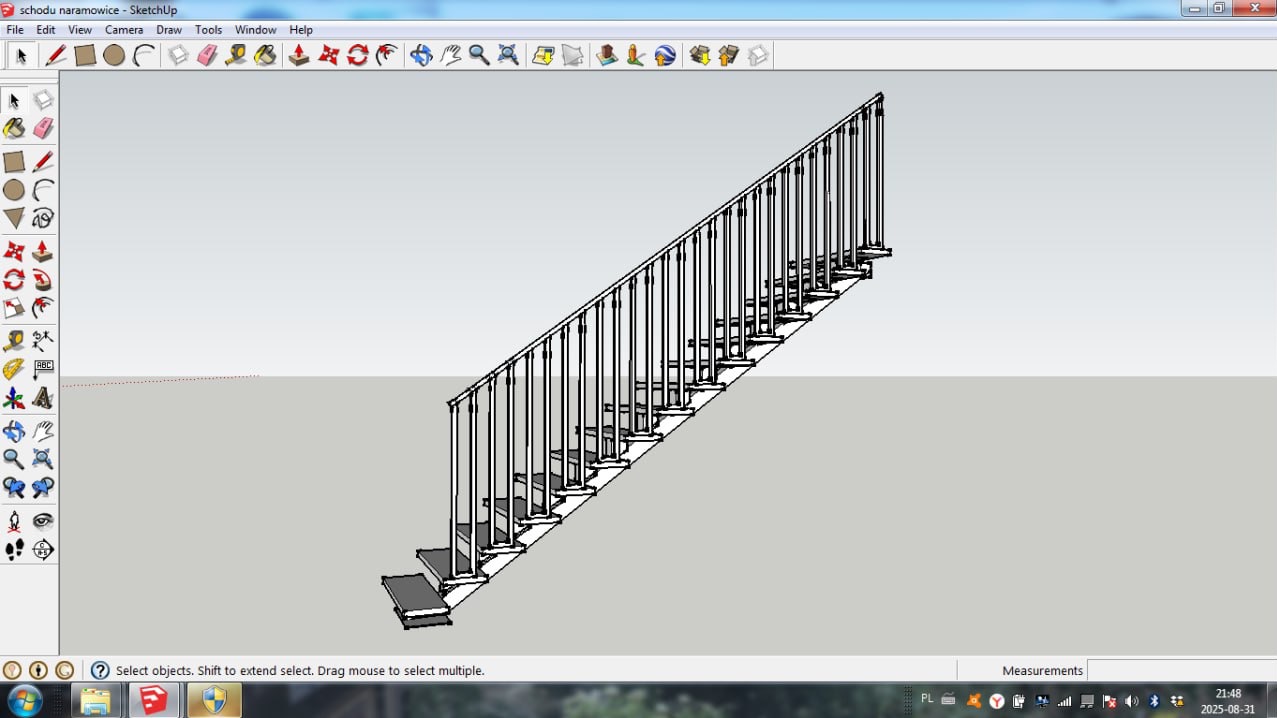Click inside the Measurements field
Image resolution: width=1277 pixels, height=718 pixels.
(1180, 670)
